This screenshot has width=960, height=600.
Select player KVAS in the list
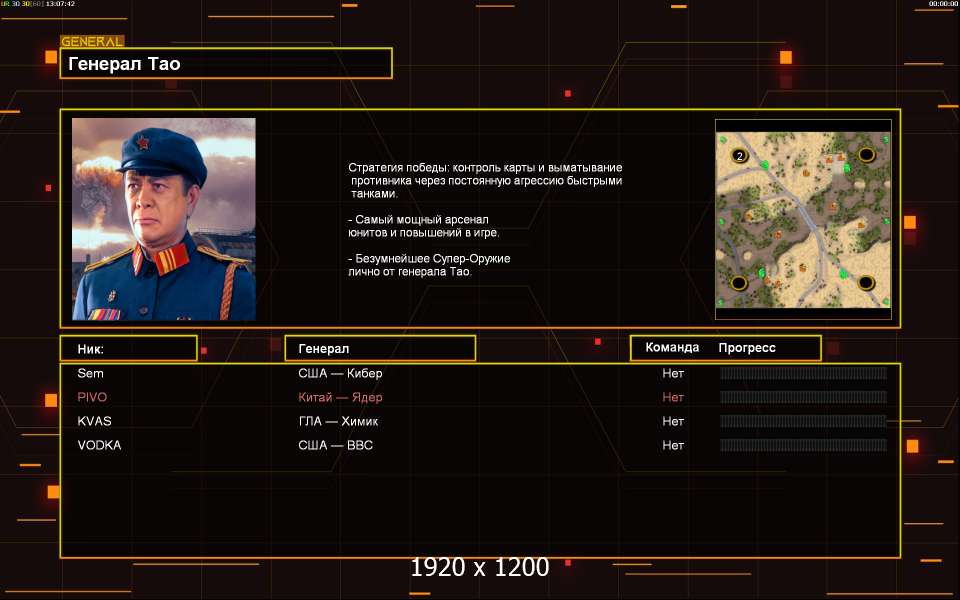click(x=94, y=421)
